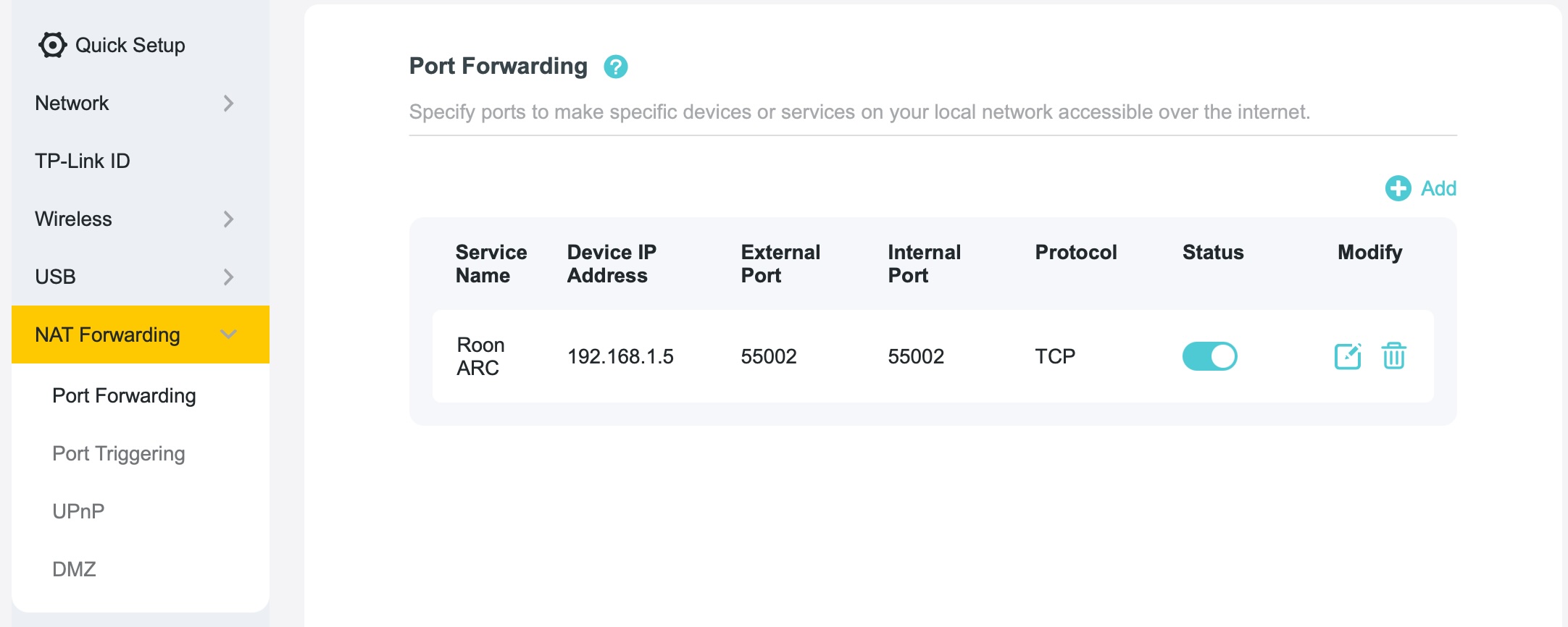
Task: Go to the DMZ settings
Action: click(x=74, y=569)
